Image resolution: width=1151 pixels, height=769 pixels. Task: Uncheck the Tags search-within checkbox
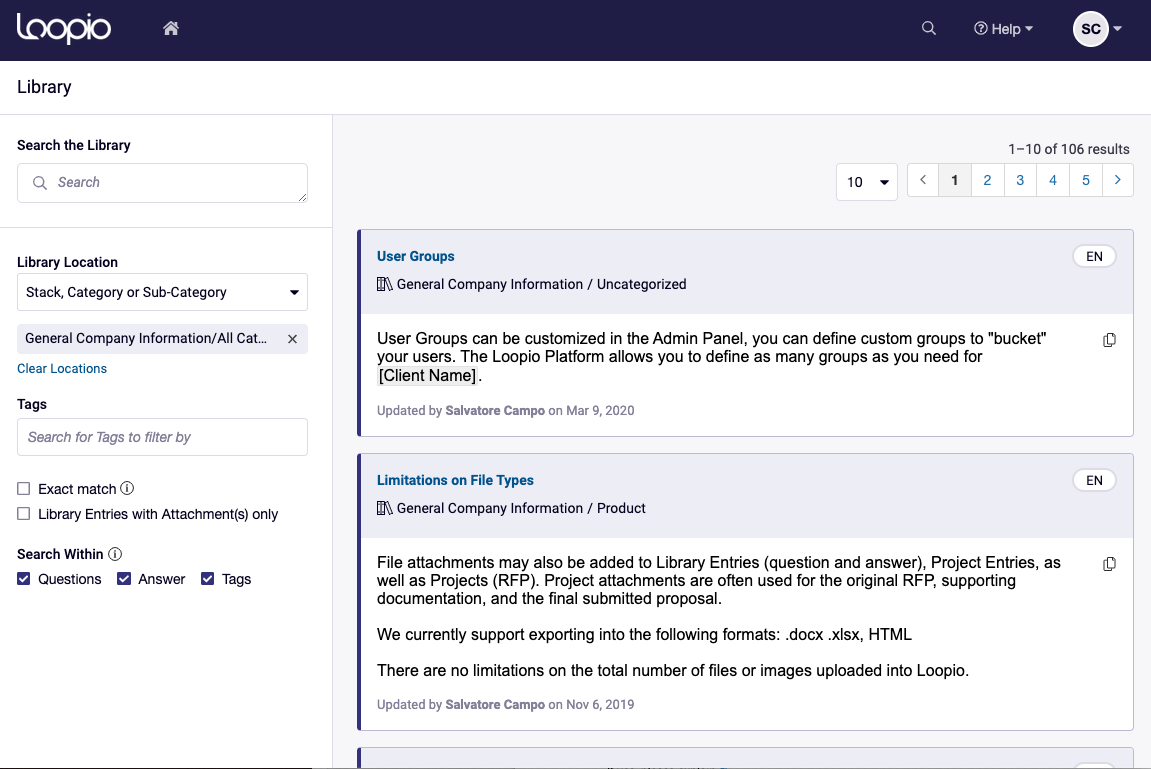click(208, 579)
